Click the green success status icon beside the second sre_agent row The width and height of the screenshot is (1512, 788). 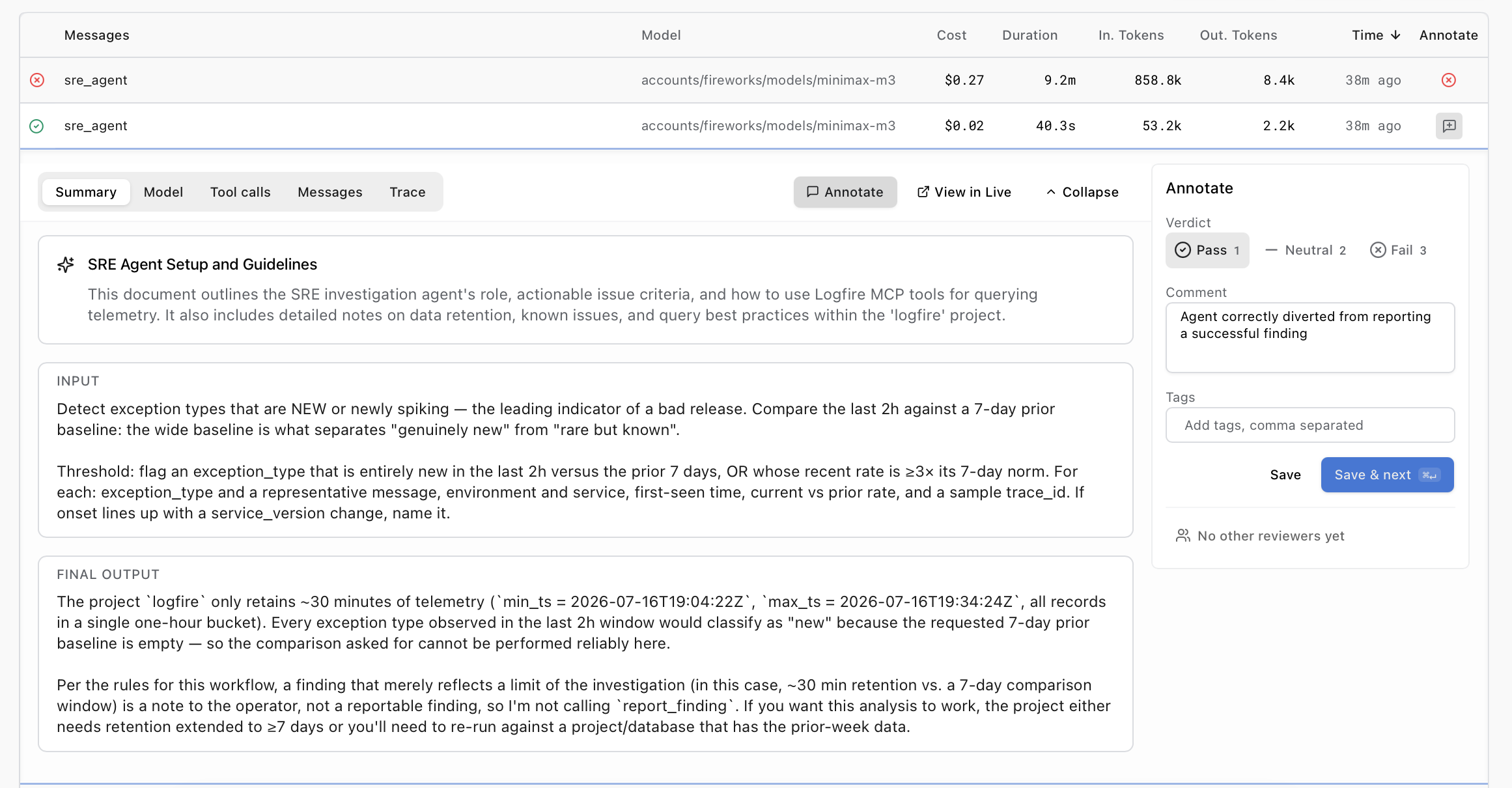[x=36, y=126]
